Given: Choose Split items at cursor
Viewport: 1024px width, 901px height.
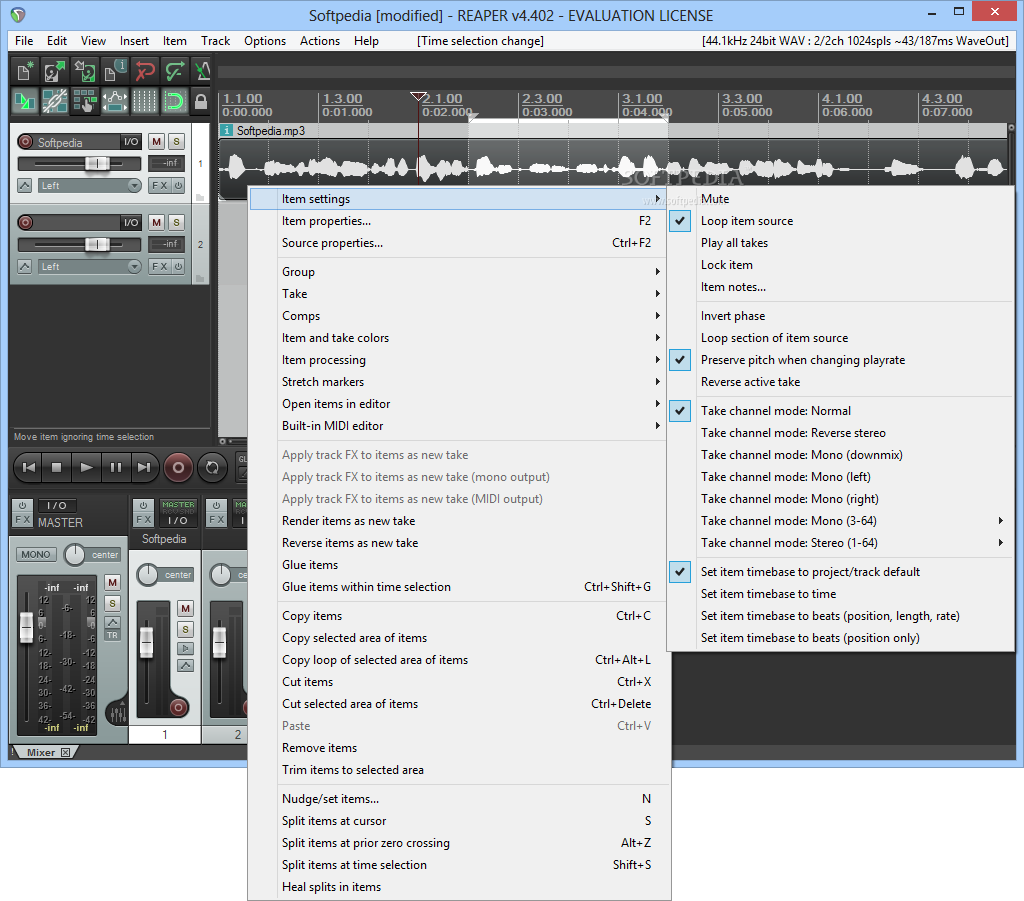Looking at the screenshot, I should tap(458, 821).
